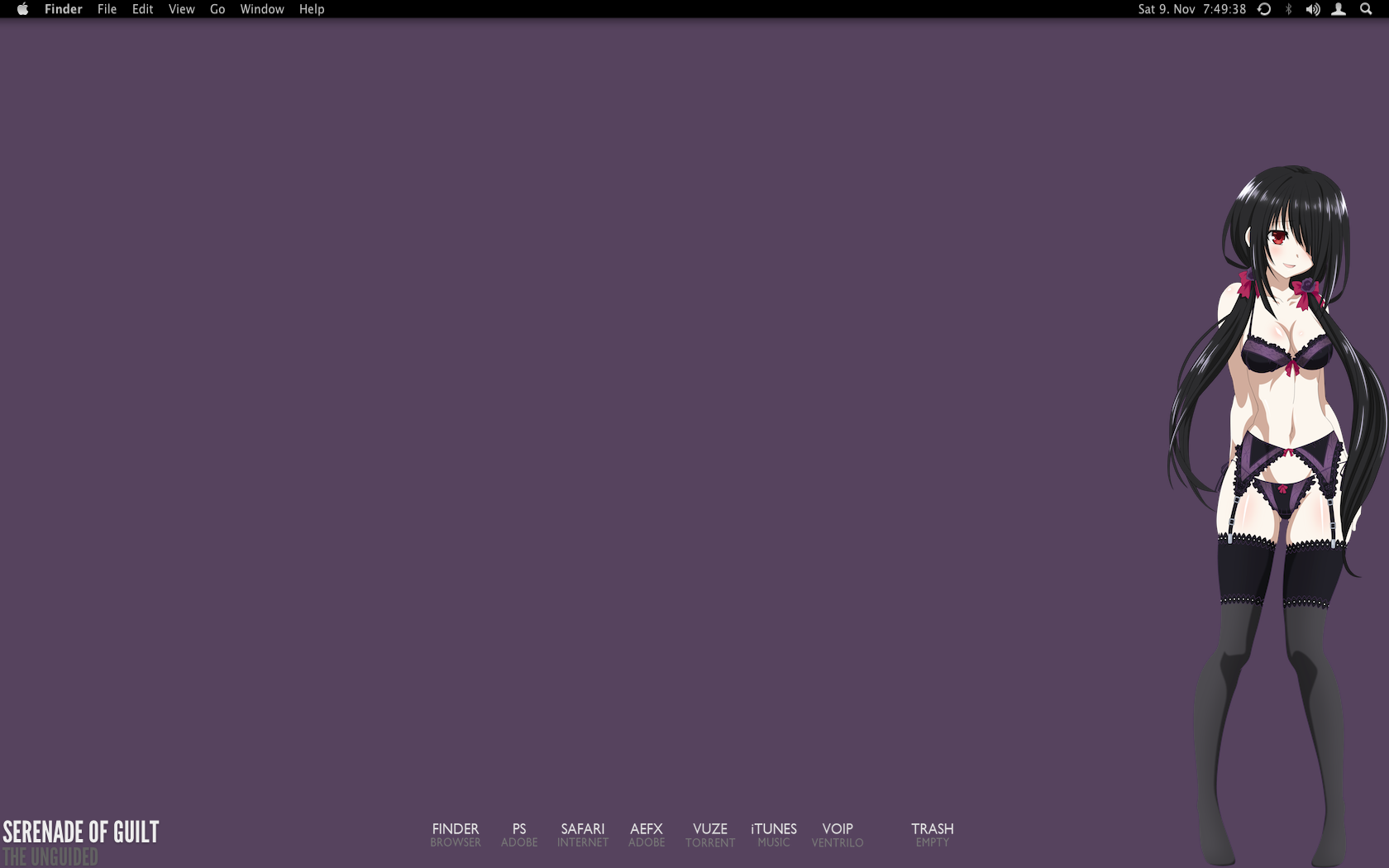Launch the VUZE torrent dock item
Image resolution: width=1389 pixels, height=868 pixels.
pos(710,834)
